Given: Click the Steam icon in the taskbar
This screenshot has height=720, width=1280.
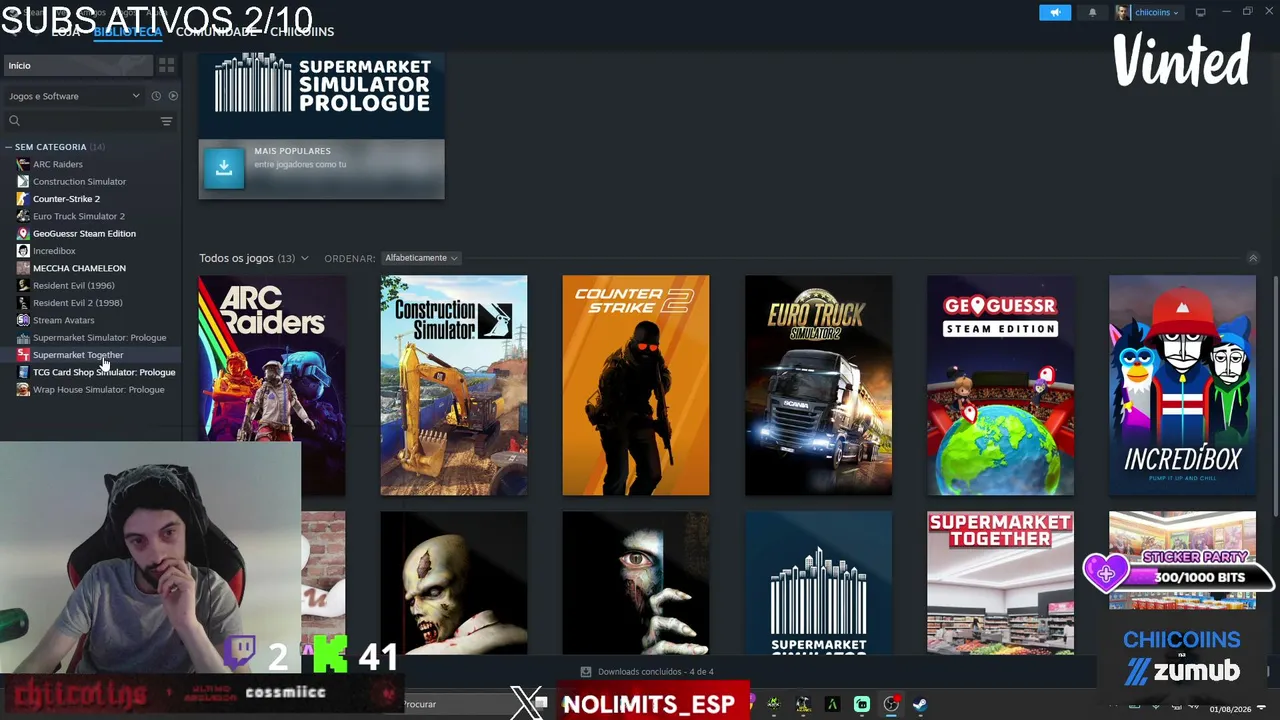Looking at the screenshot, I should [919, 705].
